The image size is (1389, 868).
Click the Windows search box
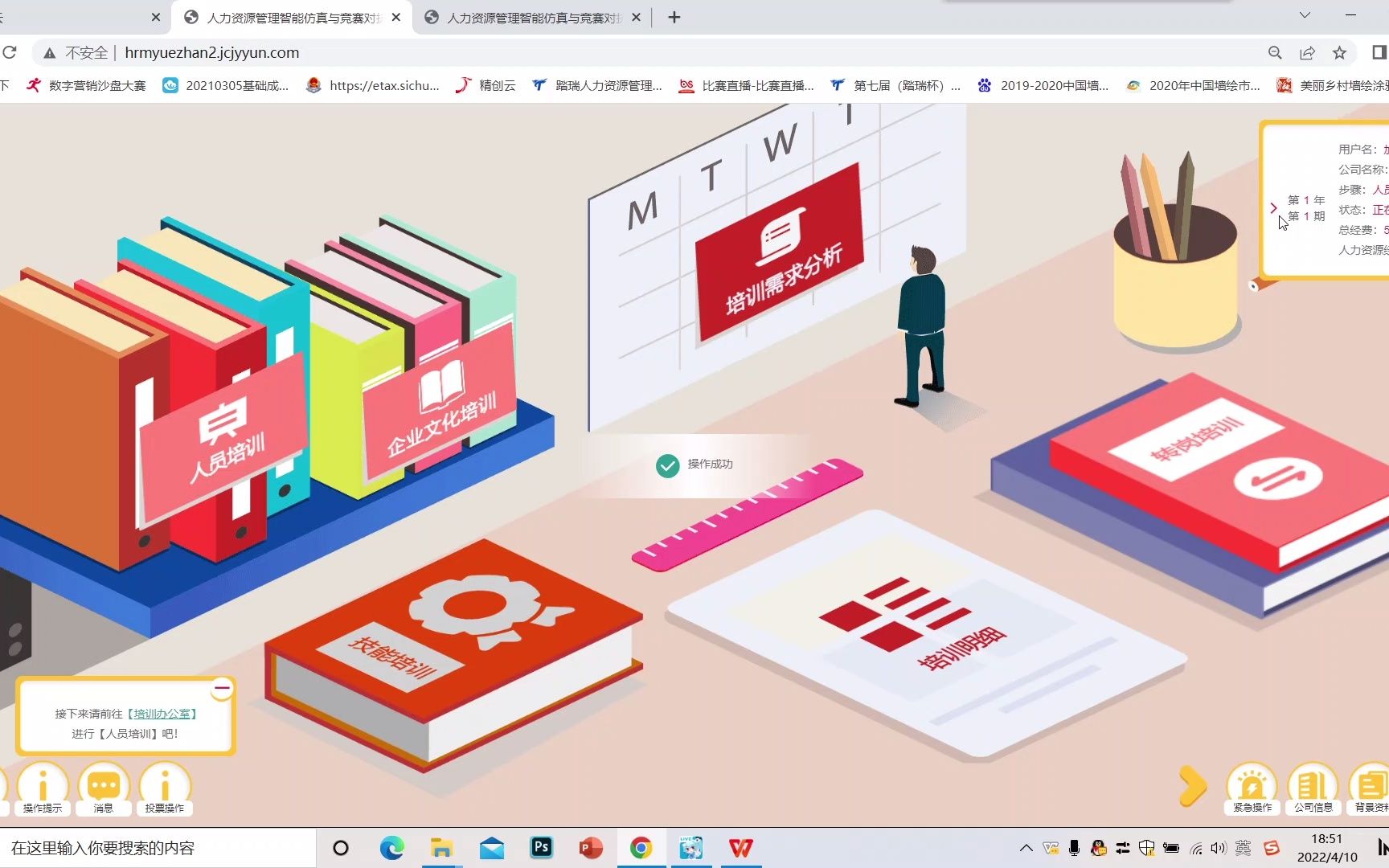(158, 848)
